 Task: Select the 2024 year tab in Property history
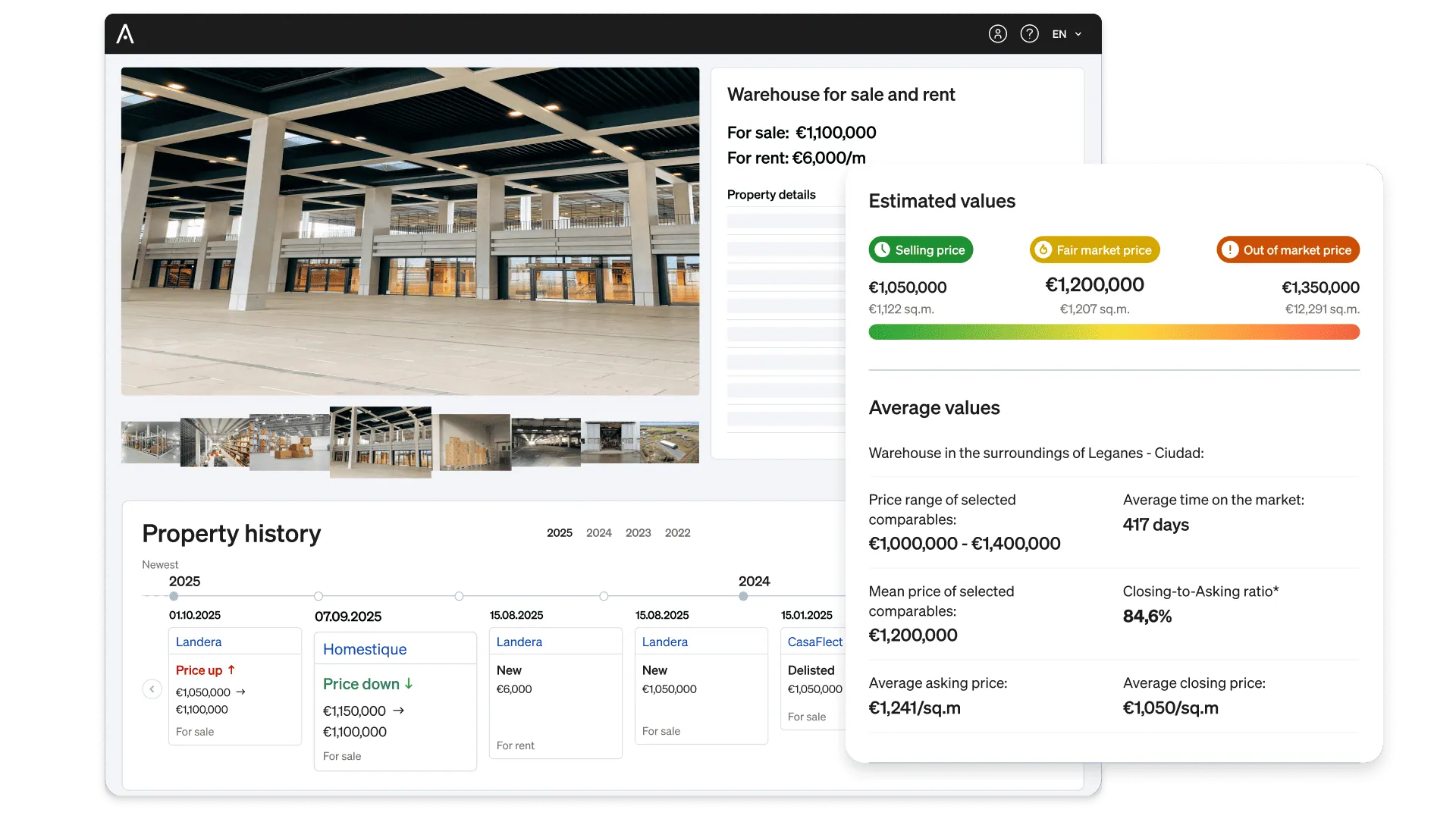(x=599, y=533)
